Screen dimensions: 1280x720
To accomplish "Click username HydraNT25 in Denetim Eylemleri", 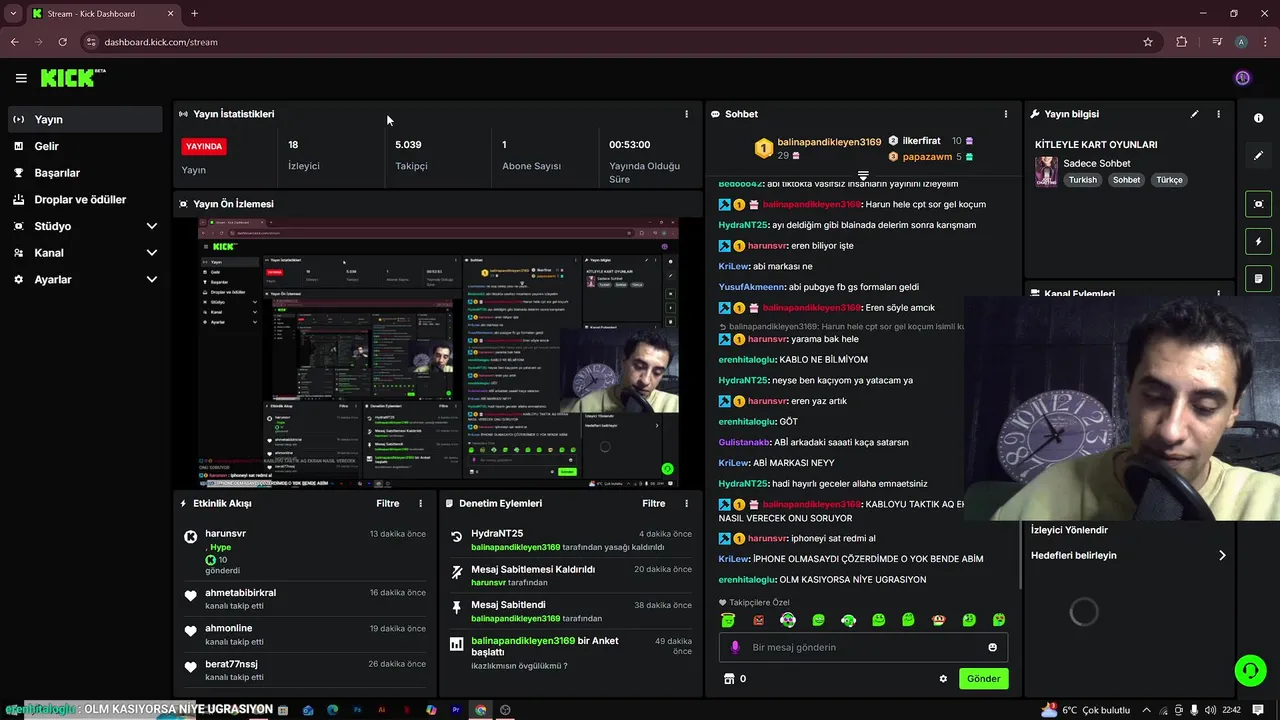I will (x=497, y=534).
